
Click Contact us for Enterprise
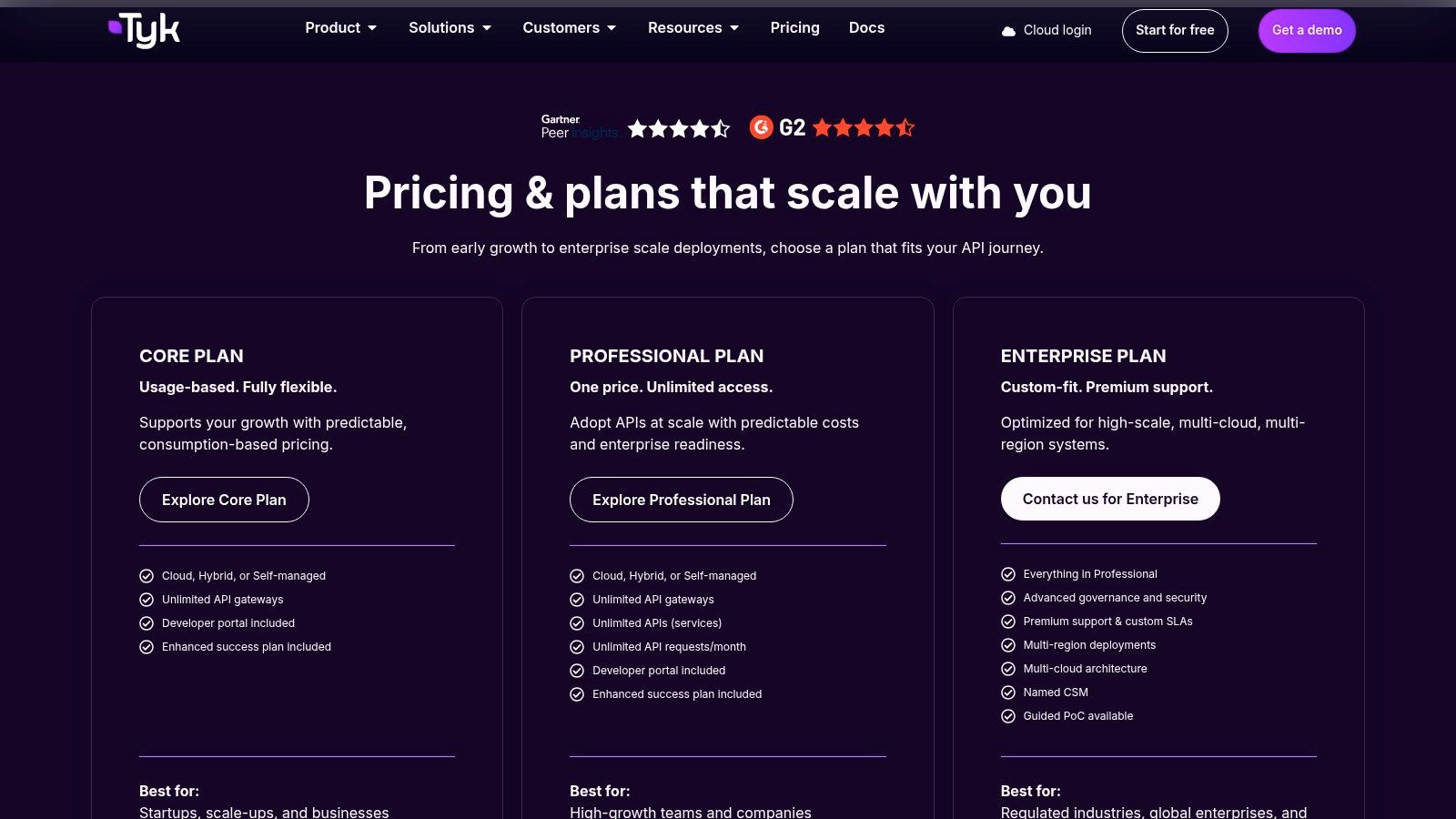pyautogui.click(x=1110, y=499)
